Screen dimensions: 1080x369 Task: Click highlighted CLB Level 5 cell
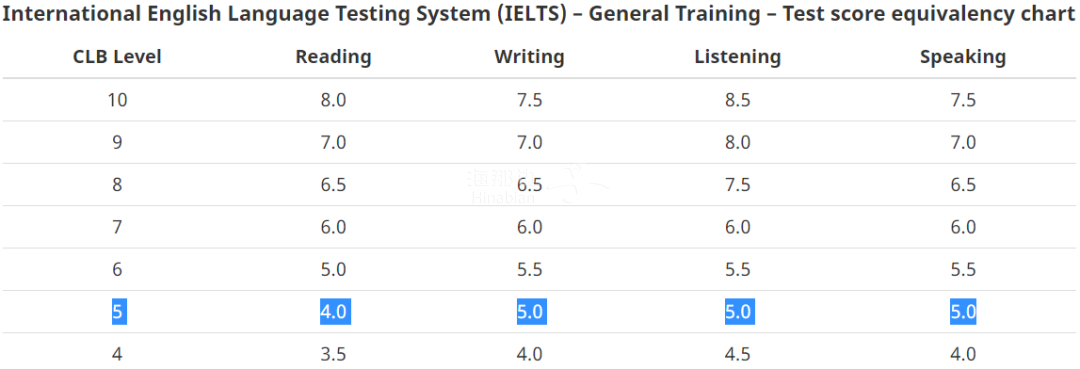[x=118, y=312]
